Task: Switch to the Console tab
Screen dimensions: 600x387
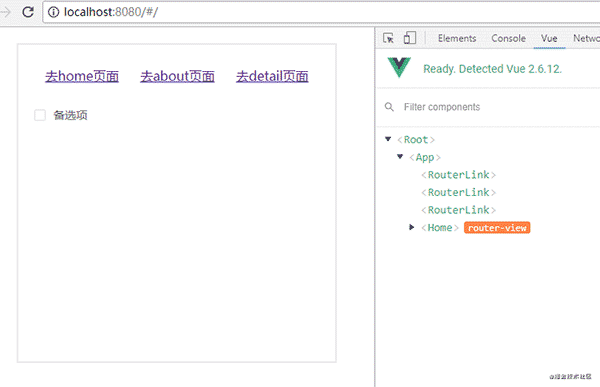Action: [508, 38]
